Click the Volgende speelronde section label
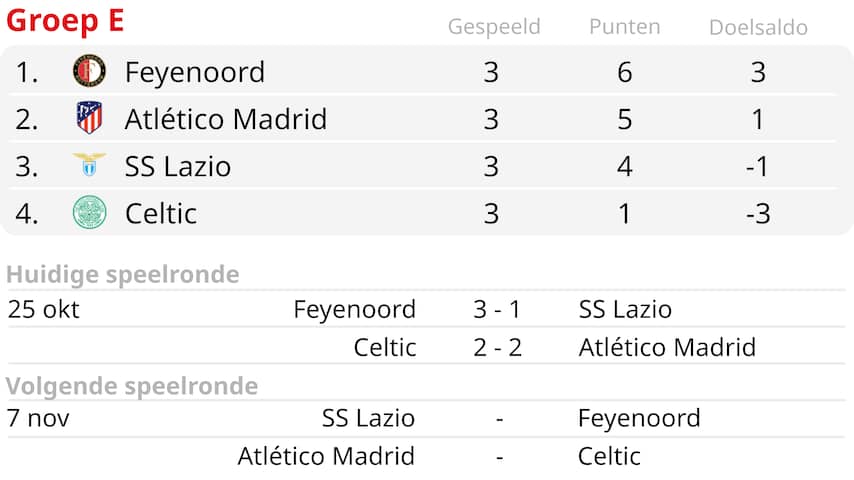854x480 pixels. pyautogui.click(x=132, y=386)
